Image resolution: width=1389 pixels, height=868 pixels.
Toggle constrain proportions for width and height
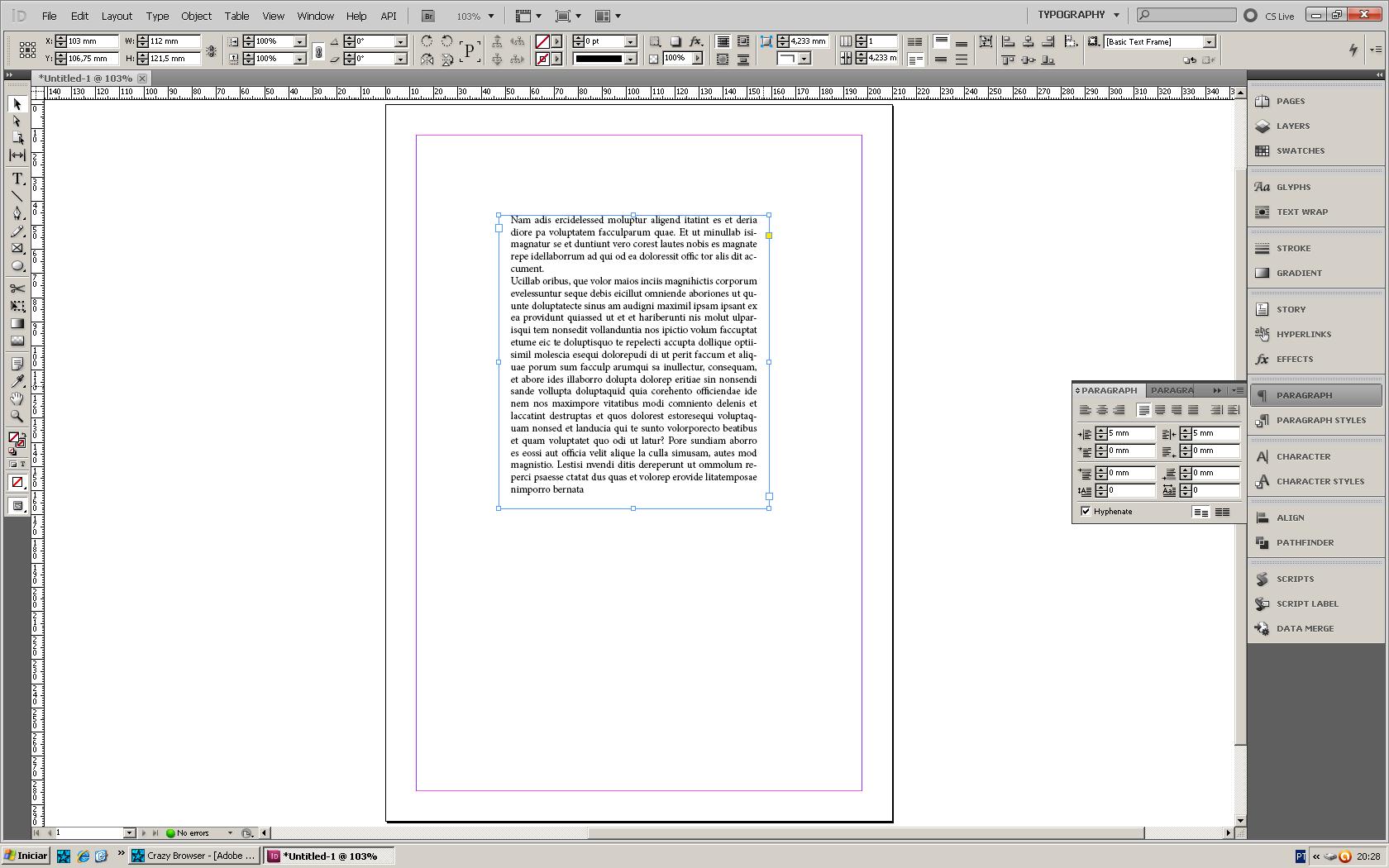pos(212,50)
